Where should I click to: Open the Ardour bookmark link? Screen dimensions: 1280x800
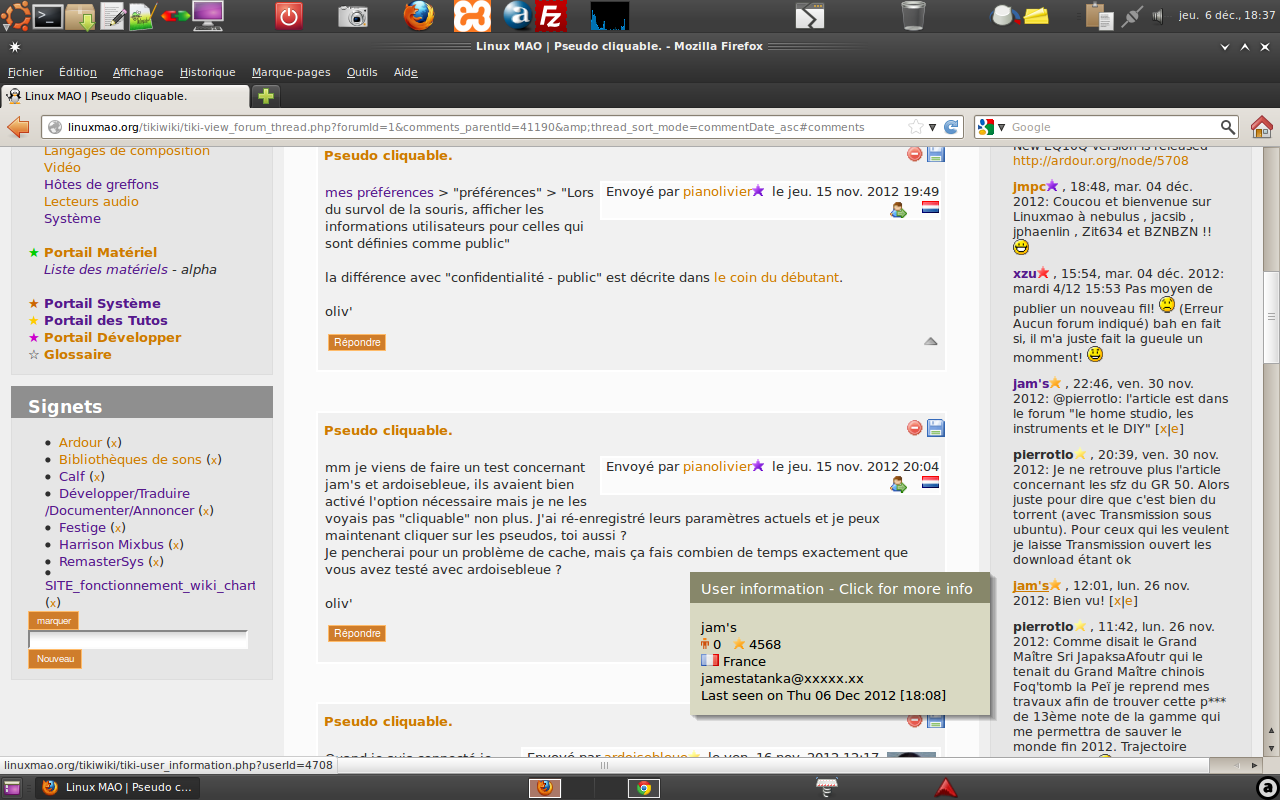[81, 442]
